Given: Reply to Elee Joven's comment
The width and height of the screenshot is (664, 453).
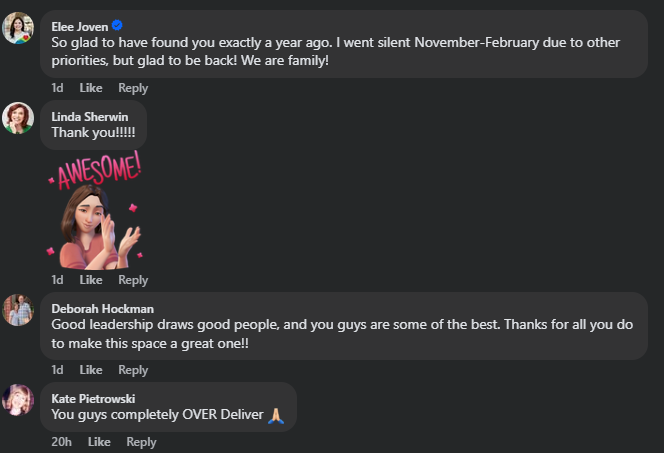Looking at the screenshot, I should tap(133, 88).
